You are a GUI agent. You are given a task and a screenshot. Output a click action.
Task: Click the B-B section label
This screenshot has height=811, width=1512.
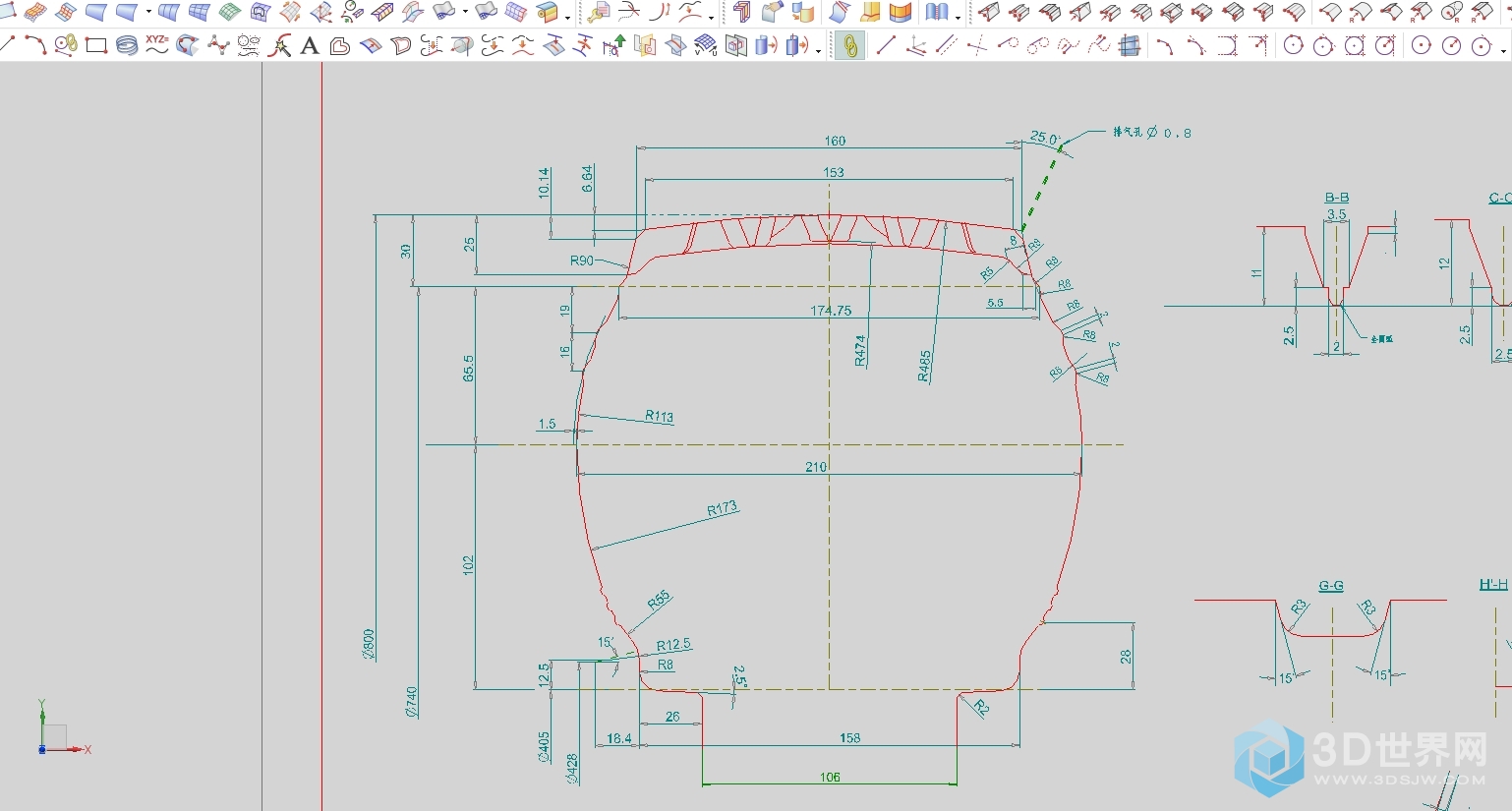pyautogui.click(x=1337, y=198)
